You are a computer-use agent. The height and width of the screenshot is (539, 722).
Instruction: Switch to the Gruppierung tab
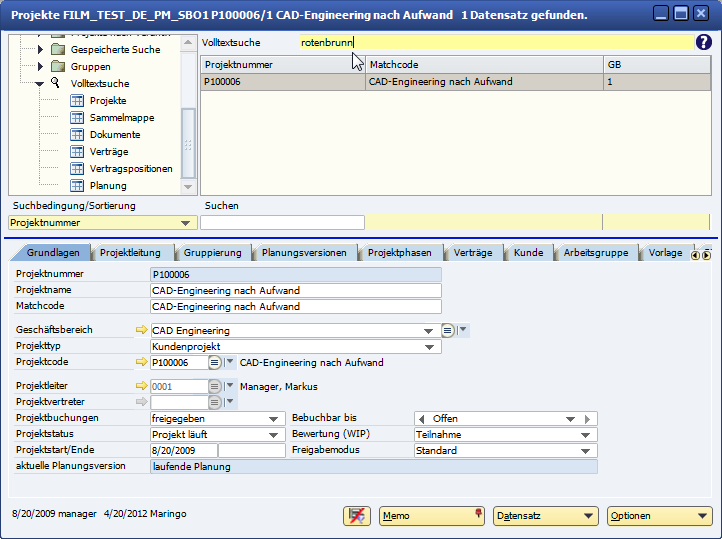pyautogui.click(x=212, y=253)
